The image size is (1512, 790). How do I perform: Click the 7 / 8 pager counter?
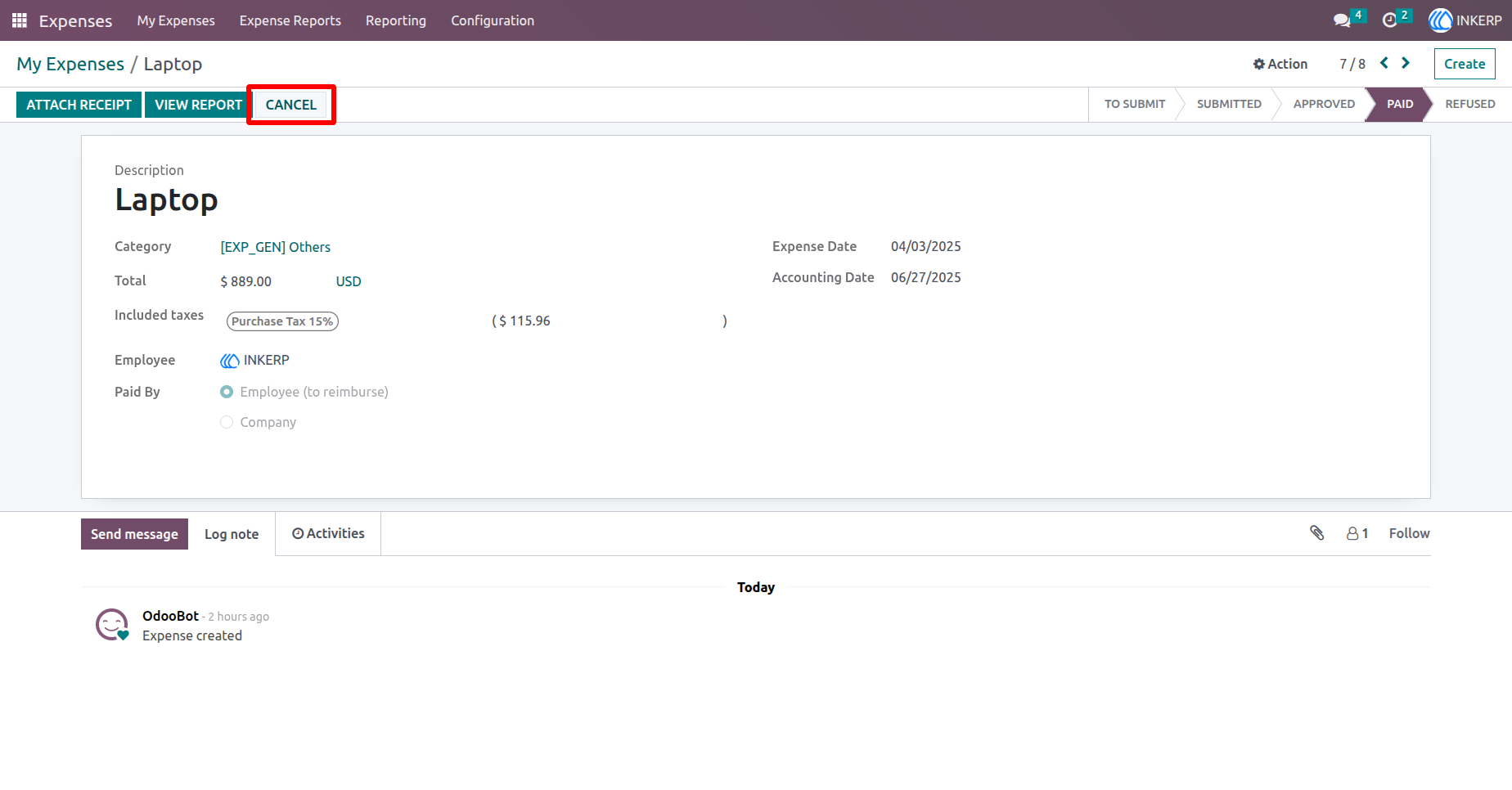pyautogui.click(x=1352, y=64)
